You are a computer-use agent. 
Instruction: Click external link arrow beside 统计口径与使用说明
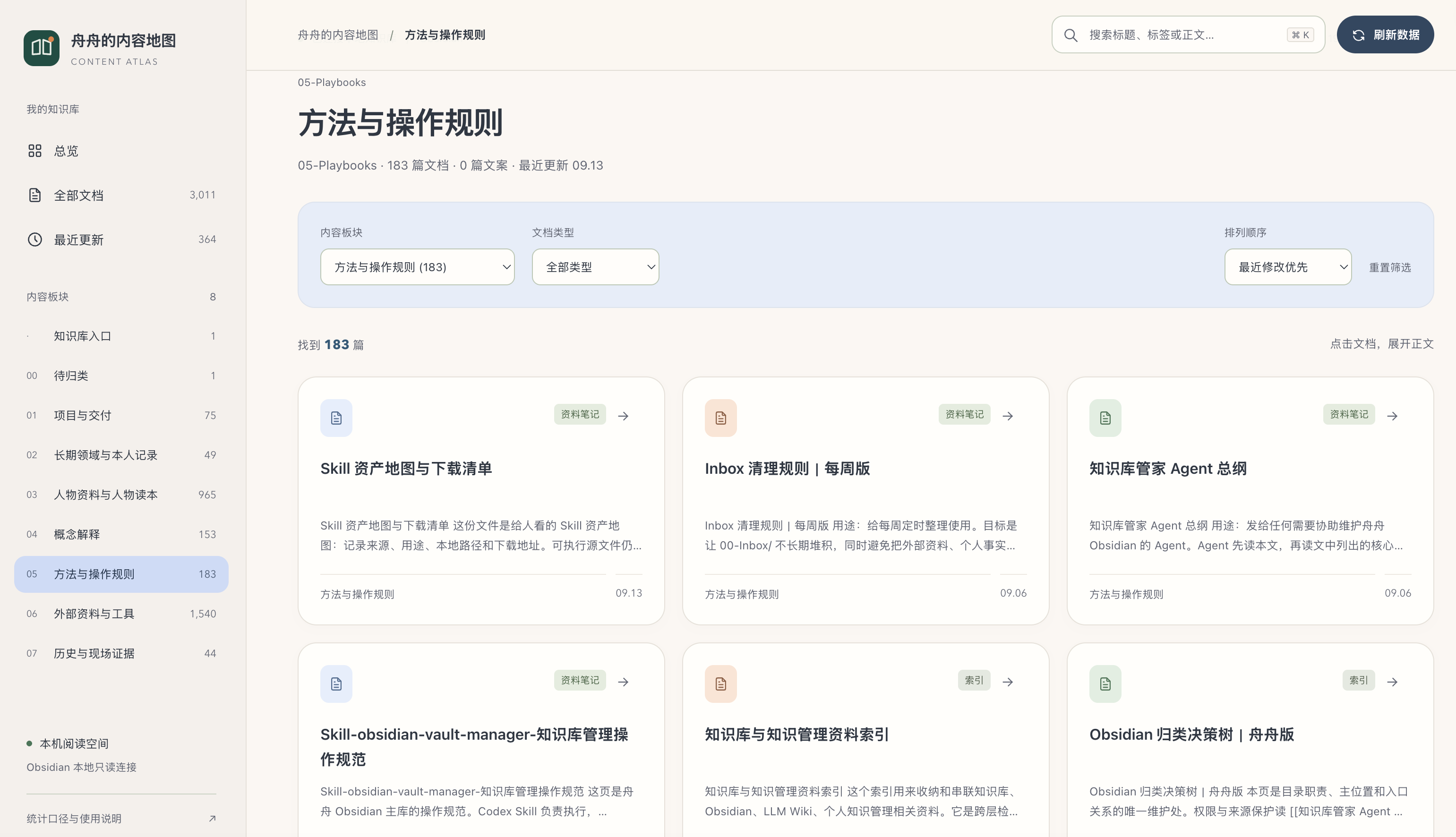(212, 818)
